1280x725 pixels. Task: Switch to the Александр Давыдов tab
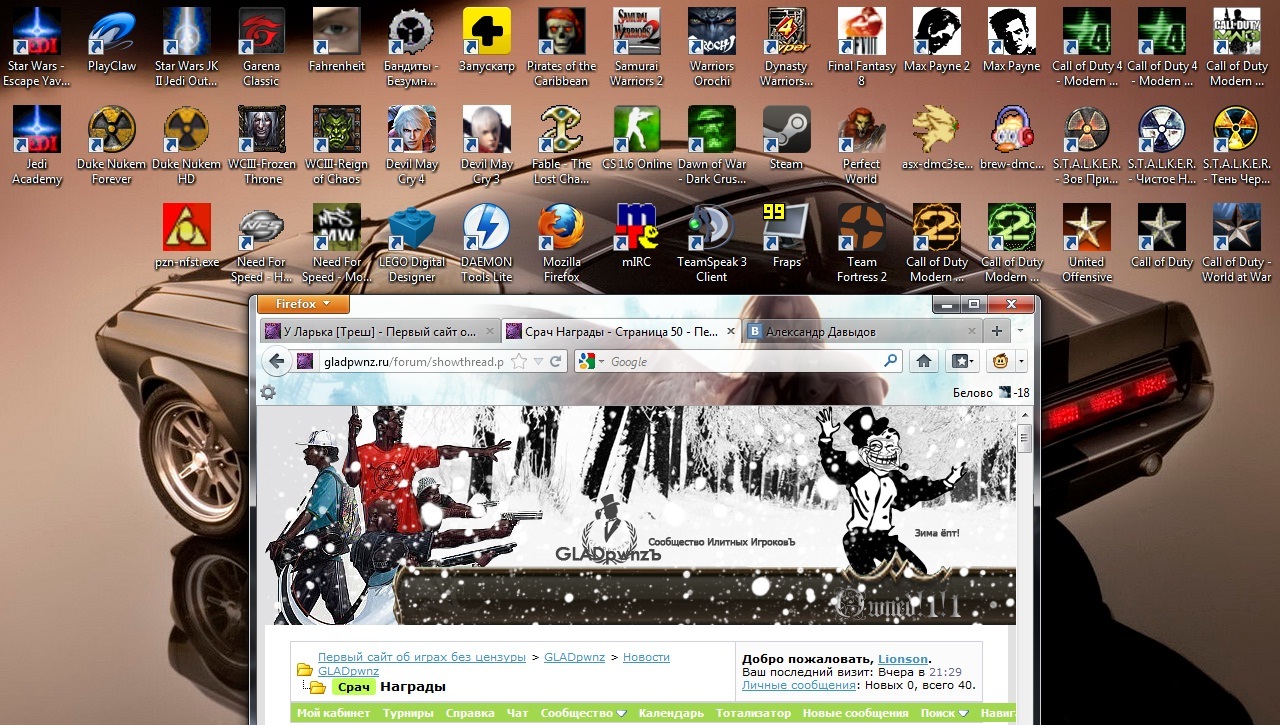click(864, 331)
